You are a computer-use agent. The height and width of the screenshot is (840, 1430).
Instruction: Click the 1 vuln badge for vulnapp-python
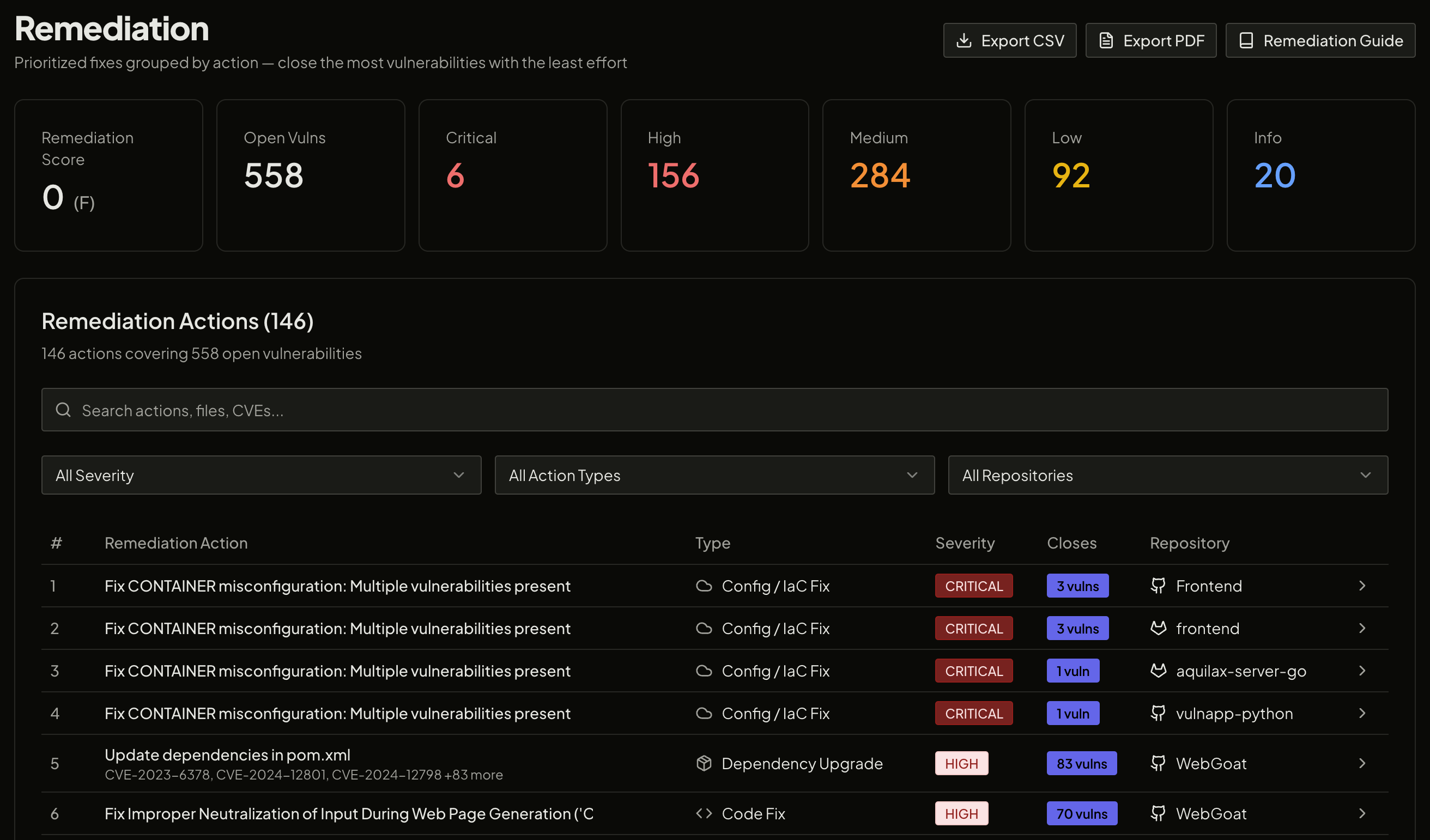pyautogui.click(x=1072, y=713)
